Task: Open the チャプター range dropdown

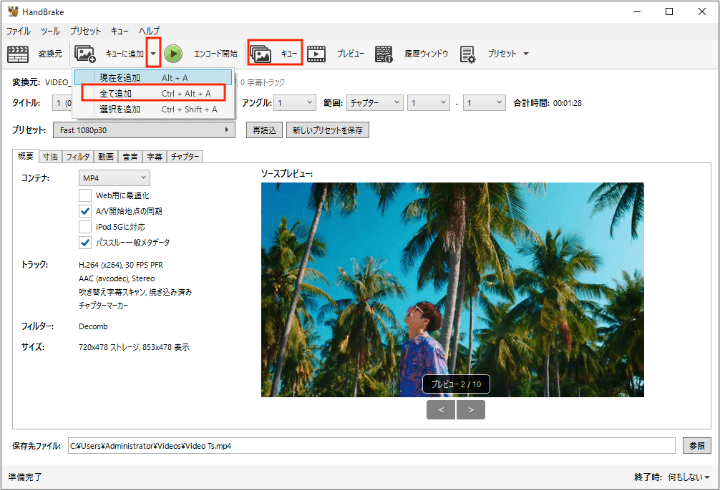Action: (x=374, y=102)
